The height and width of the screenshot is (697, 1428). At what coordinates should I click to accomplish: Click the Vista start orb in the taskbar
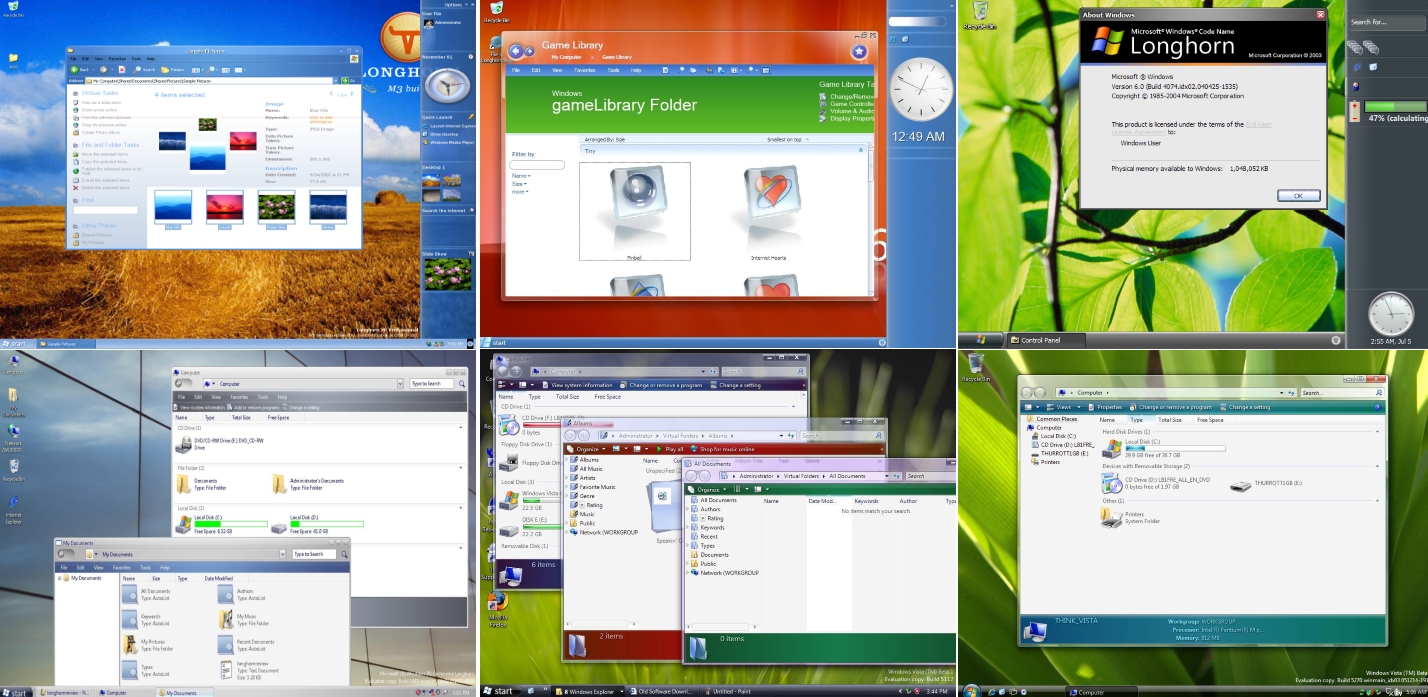[970, 690]
